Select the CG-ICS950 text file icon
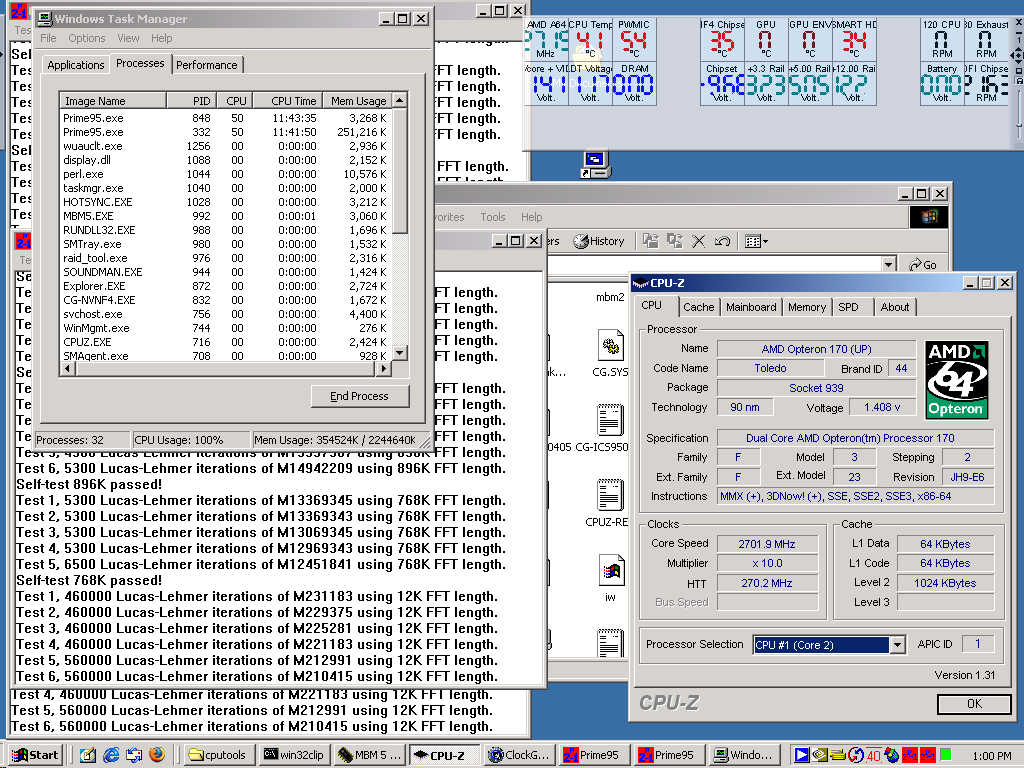1024x768 pixels. [611, 420]
